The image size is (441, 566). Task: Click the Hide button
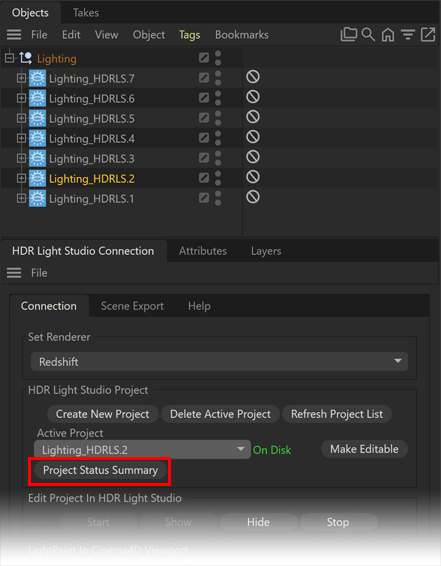(258, 522)
